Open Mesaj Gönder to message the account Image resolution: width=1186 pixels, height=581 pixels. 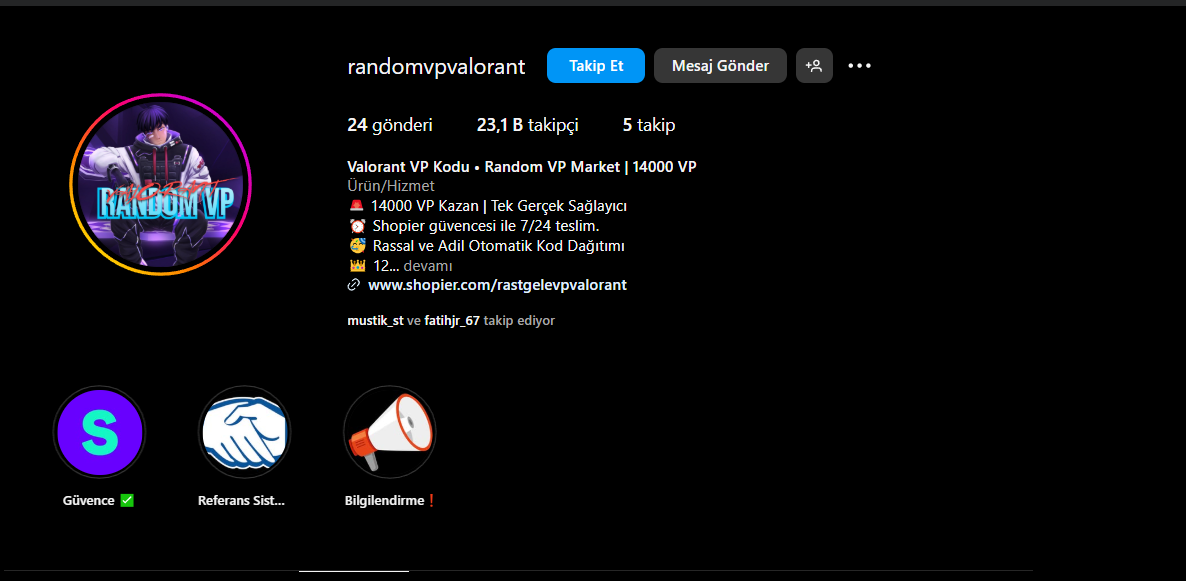pos(720,66)
